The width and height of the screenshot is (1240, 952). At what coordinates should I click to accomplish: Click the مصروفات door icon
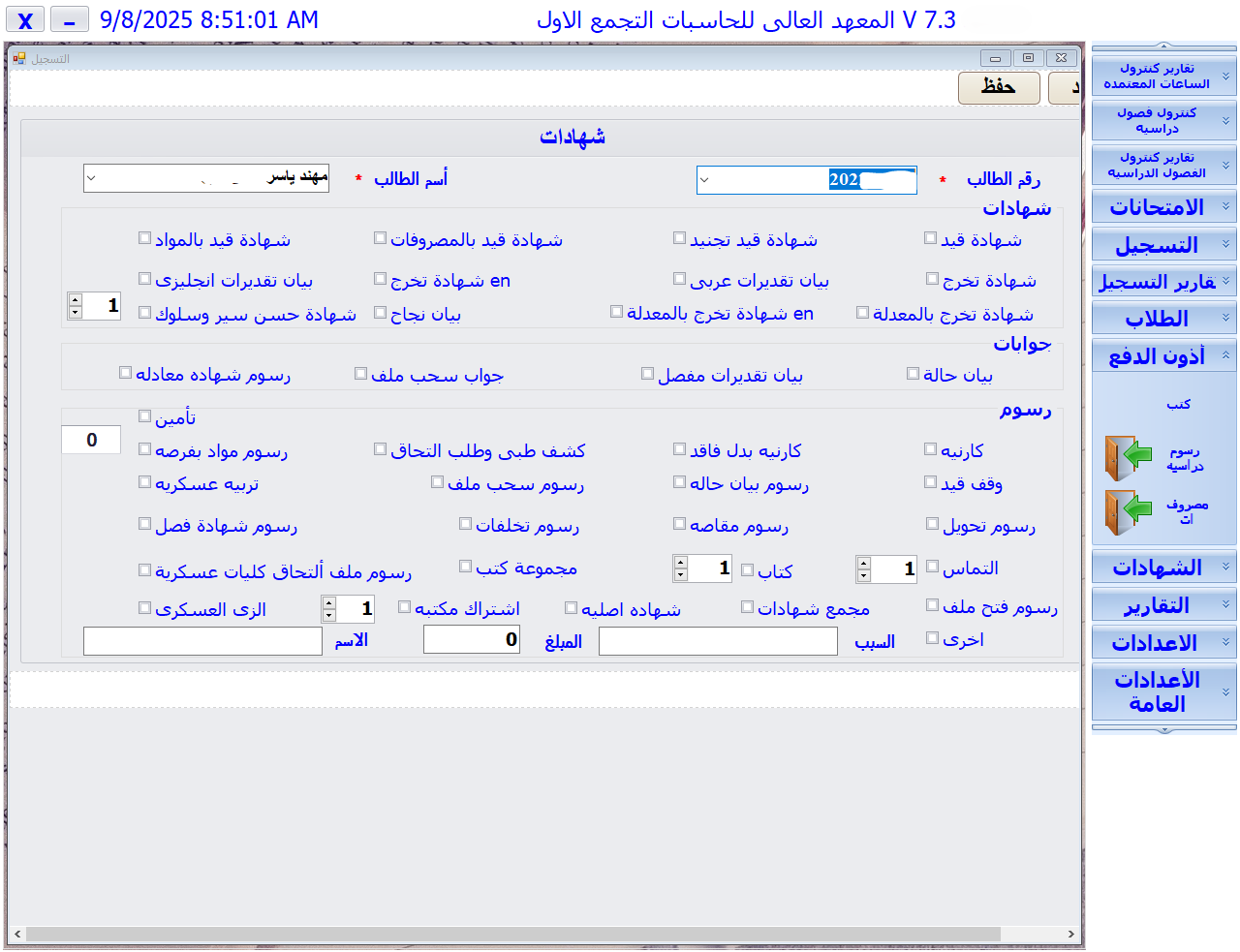[1127, 513]
